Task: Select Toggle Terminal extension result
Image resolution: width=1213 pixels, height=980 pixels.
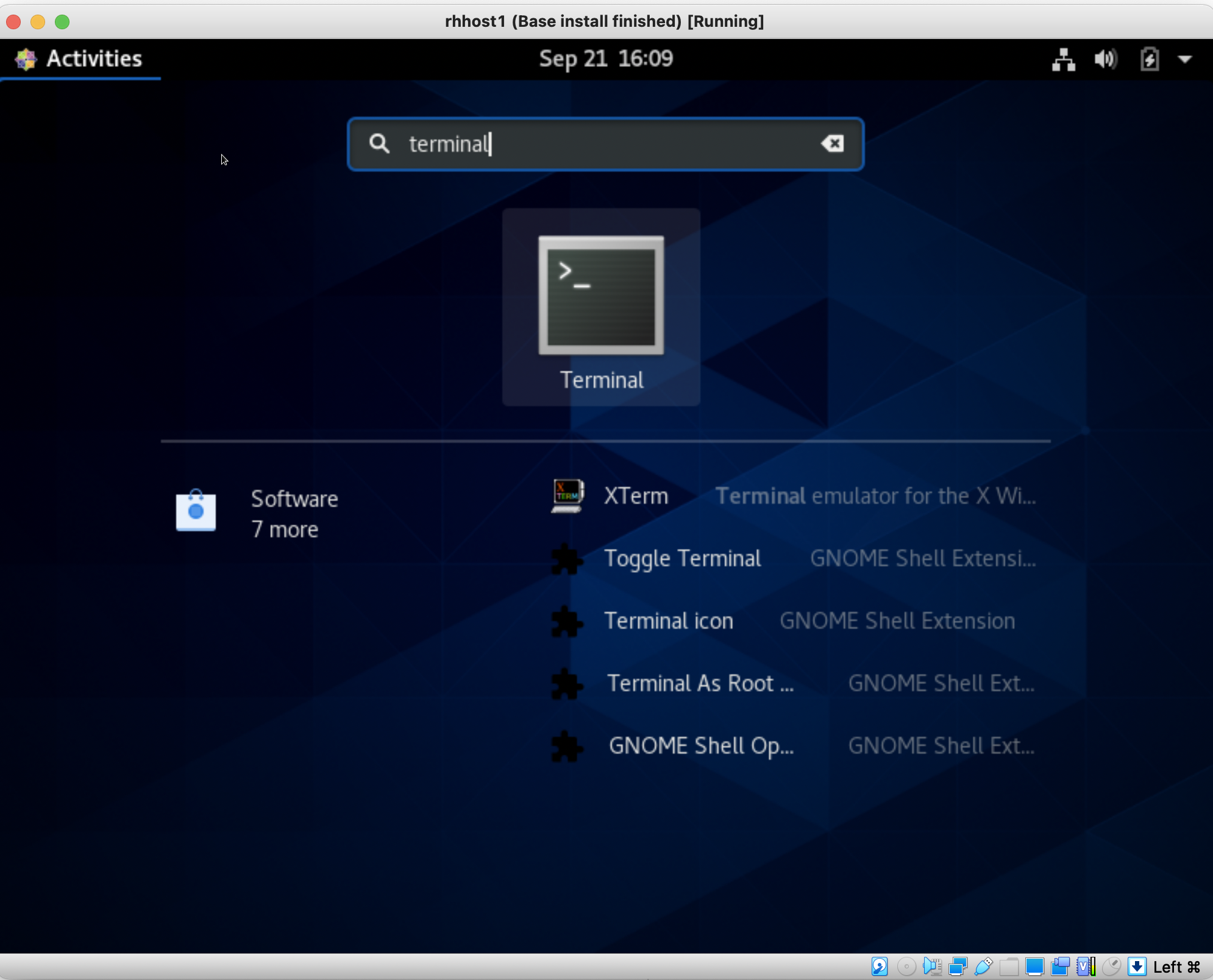Action: pyautogui.click(x=792, y=558)
